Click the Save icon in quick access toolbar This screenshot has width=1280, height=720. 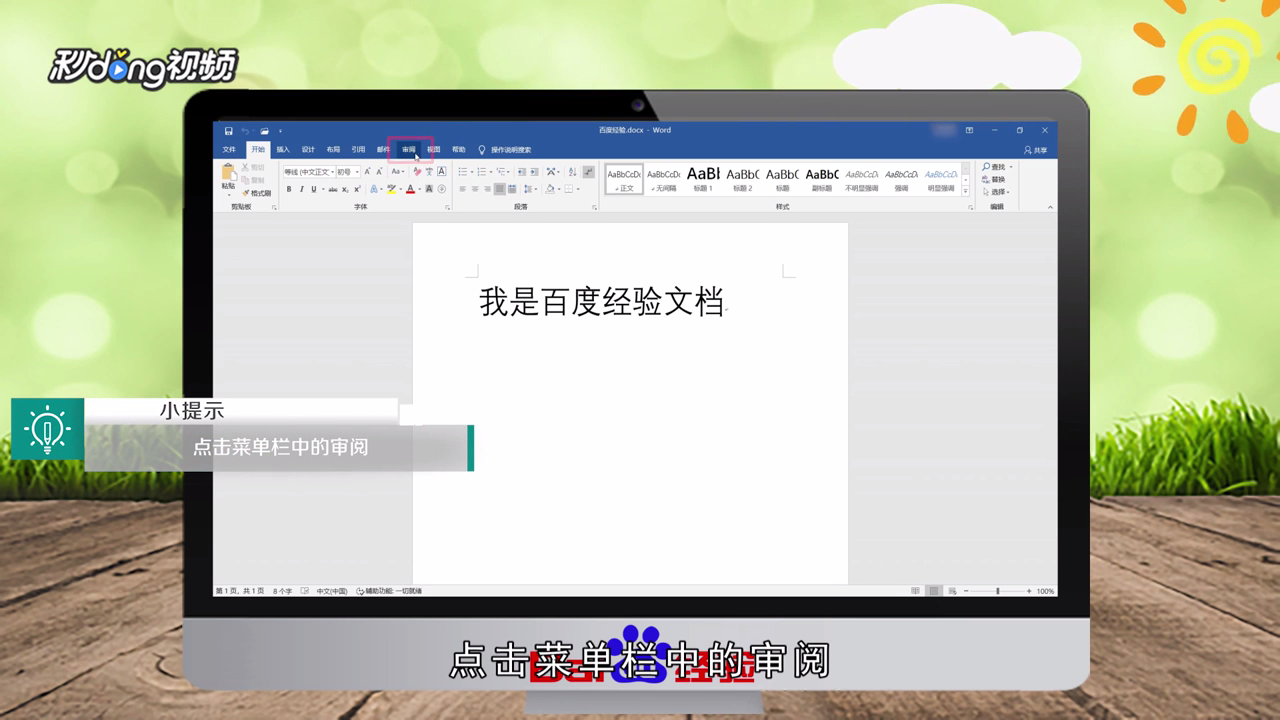click(228, 131)
